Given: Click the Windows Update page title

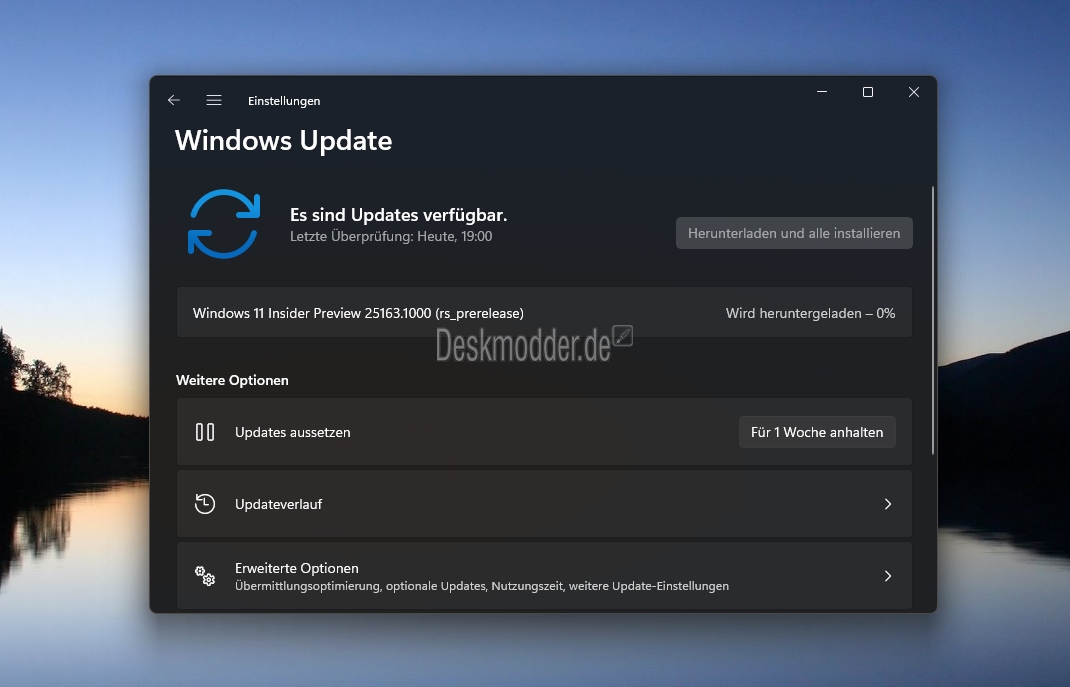Looking at the screenshot, I should click(283, 141).
